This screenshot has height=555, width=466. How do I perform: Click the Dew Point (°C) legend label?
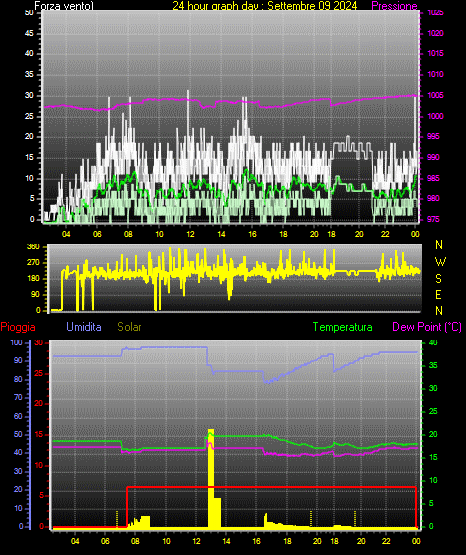point(427,327)
